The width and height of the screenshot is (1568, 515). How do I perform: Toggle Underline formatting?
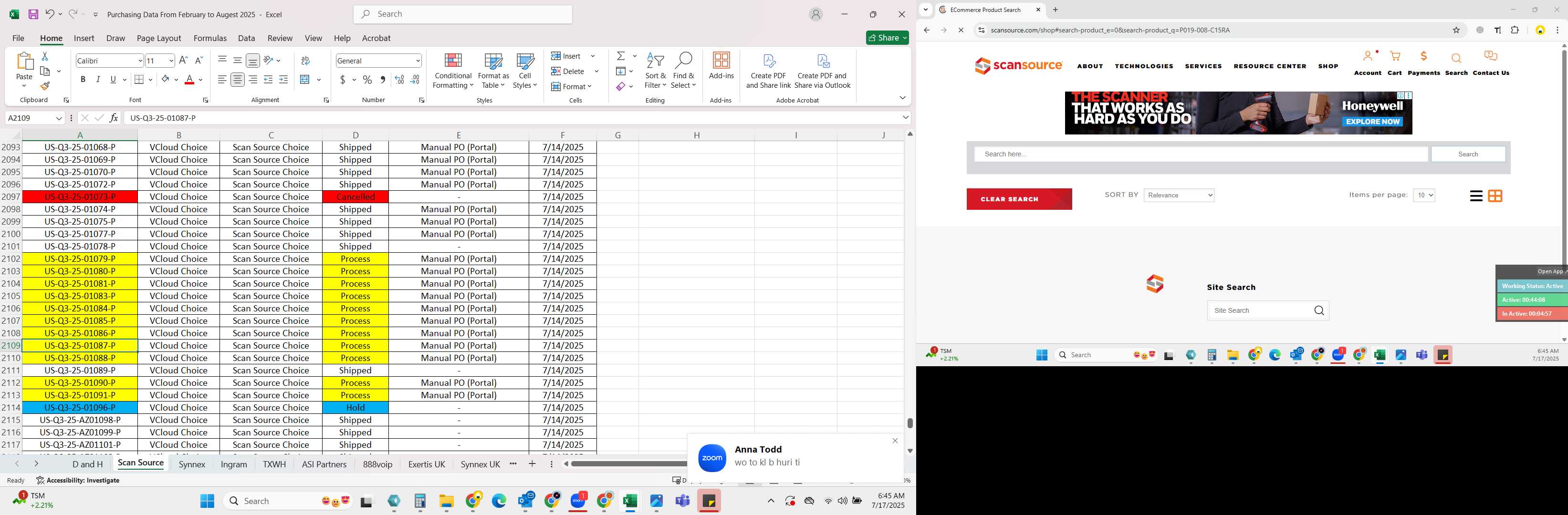pyautogui.click(x=113, y=80)
